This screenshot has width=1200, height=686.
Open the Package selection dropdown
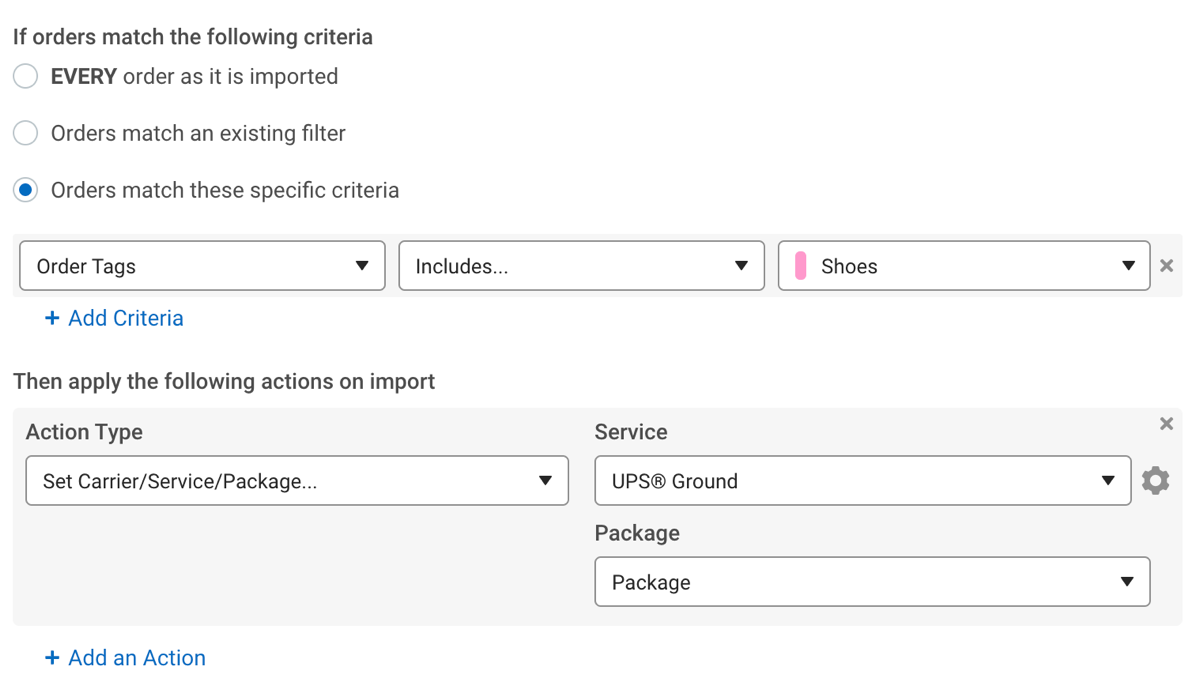click(872, 581)
